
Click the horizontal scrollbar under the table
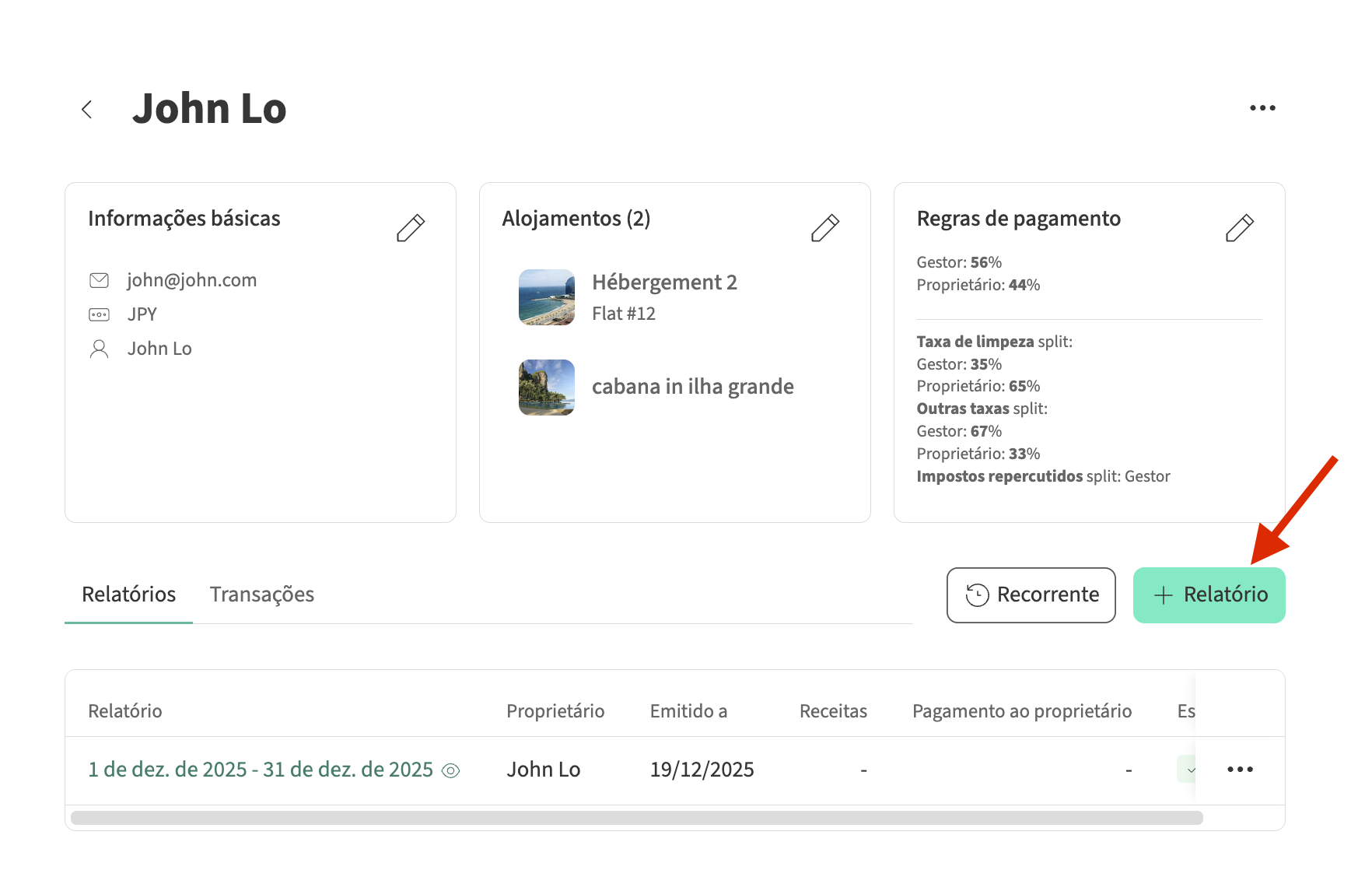tap(636, 818)
